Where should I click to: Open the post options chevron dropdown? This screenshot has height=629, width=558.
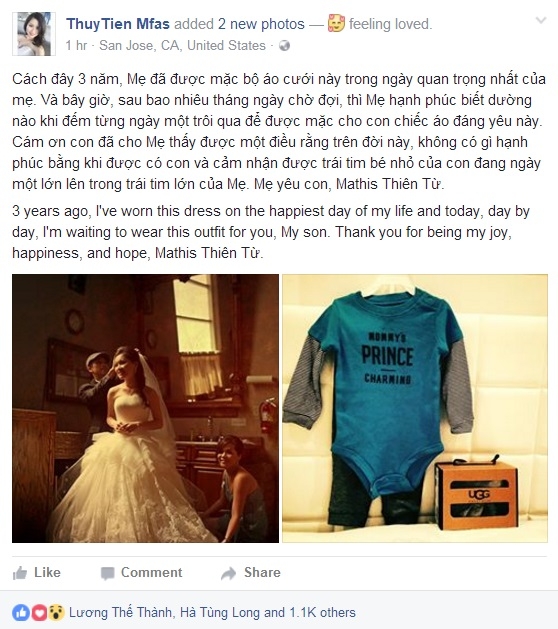(x=541, y=20)
